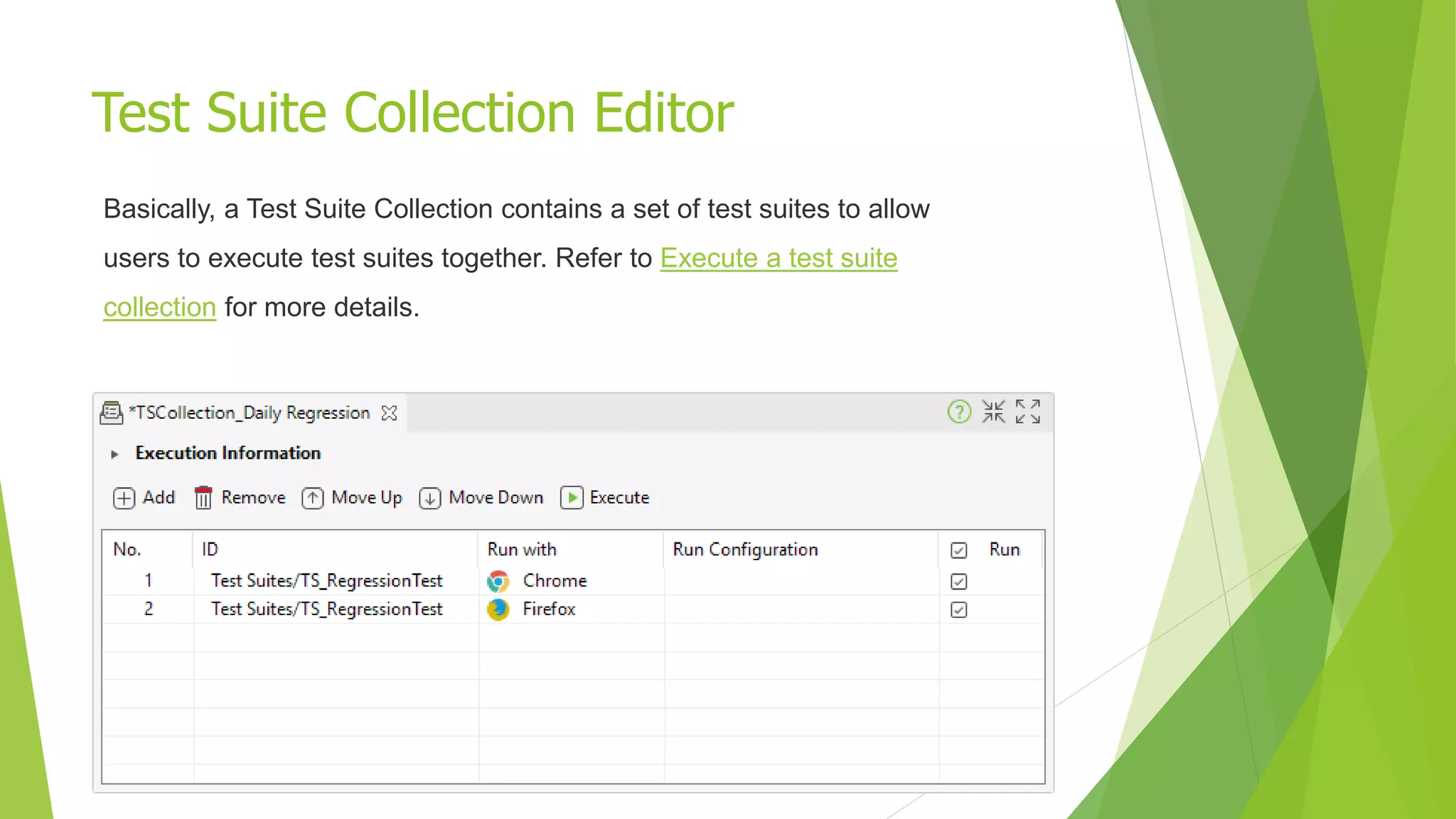This screenshot has height=819, width=1456.
Task: Select row 2 Test Suites/TS_RegressionTest
Action: [x=327, y=609]
